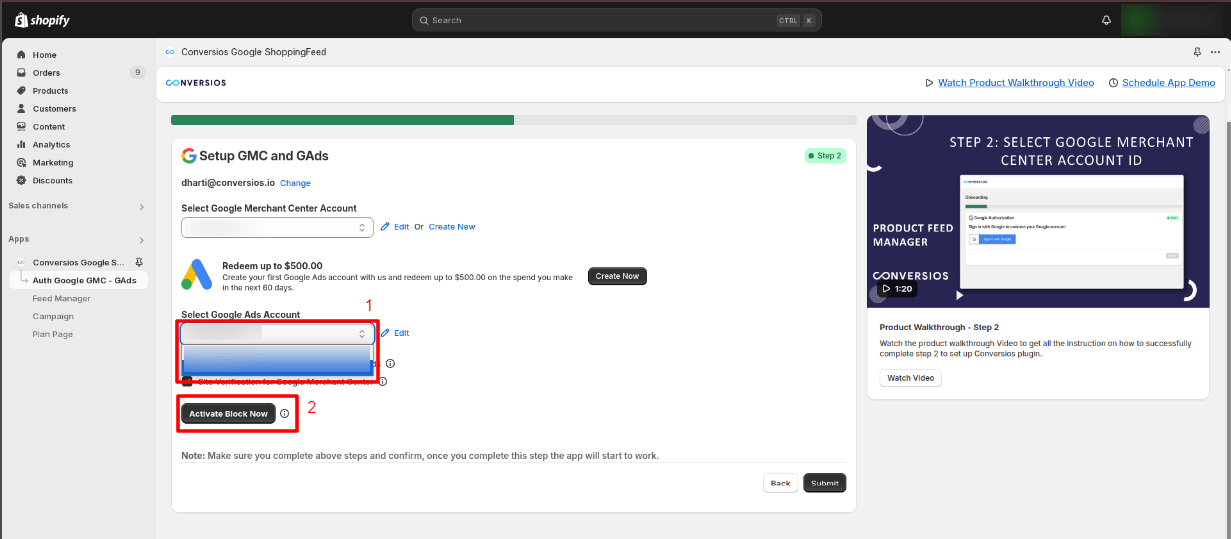The image size is (1231, 539).
Task: Click the Discounts icon in sidebar
Action: click(21, 181)
